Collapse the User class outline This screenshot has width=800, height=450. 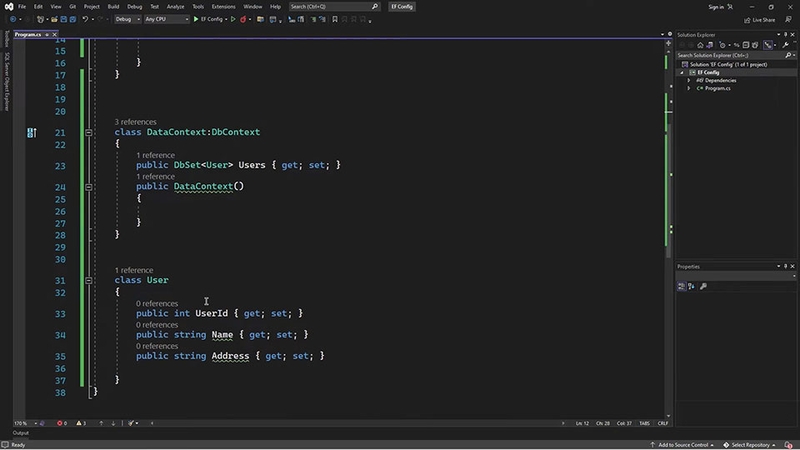[89, 281]
